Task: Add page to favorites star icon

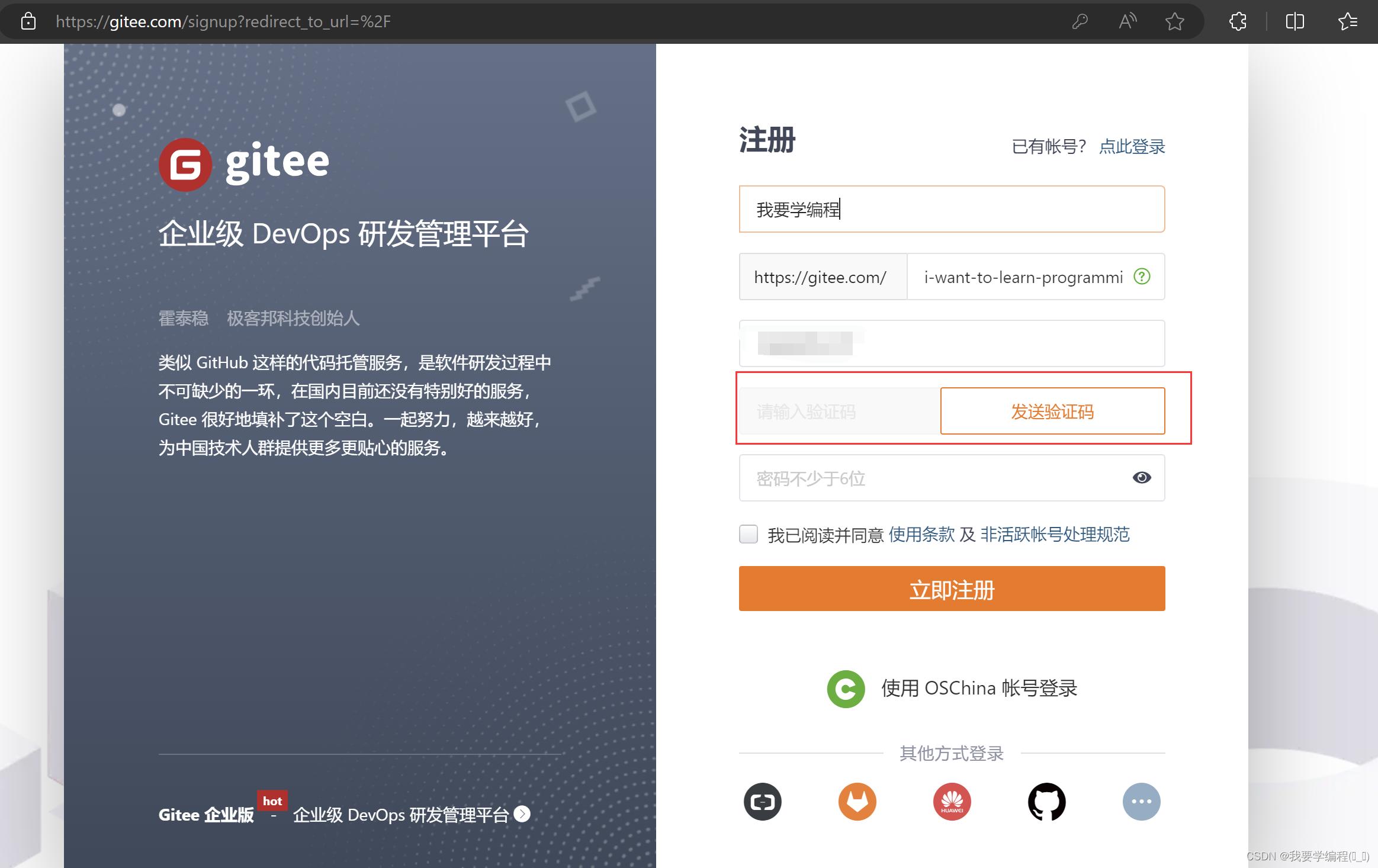Action: pos(1174,22)
